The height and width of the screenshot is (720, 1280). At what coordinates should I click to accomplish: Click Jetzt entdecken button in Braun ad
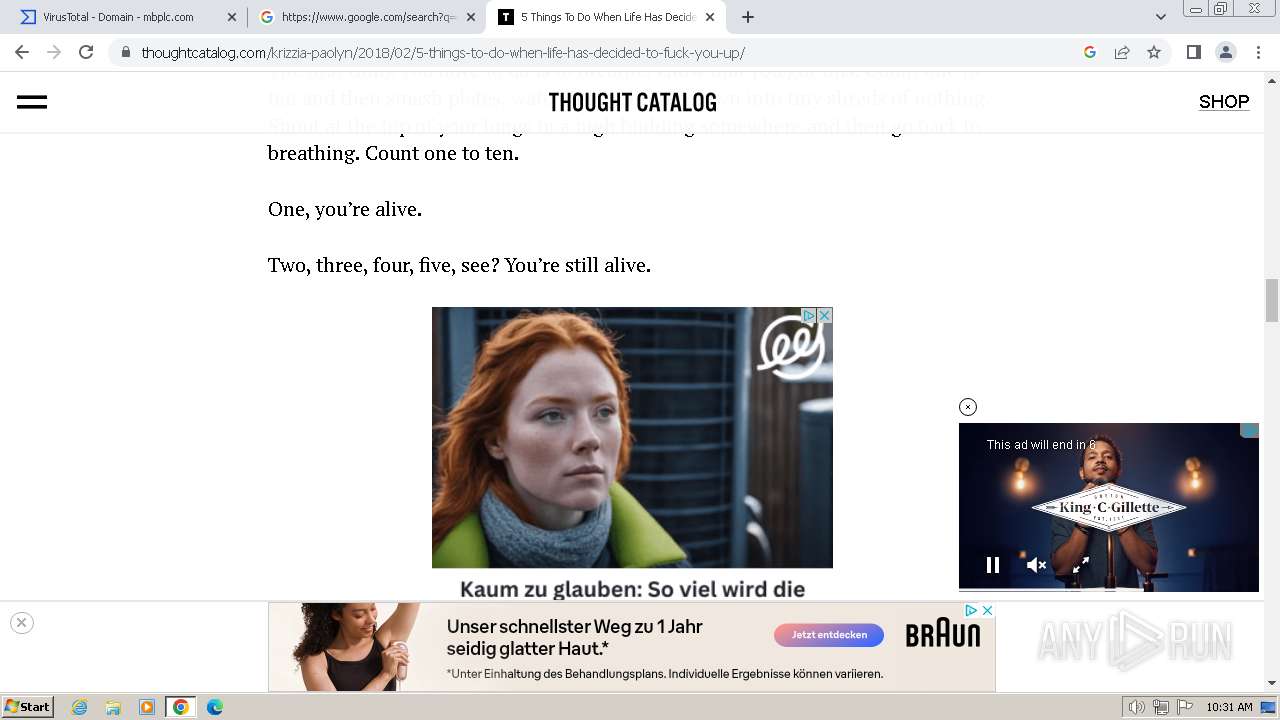pos(829,635)
